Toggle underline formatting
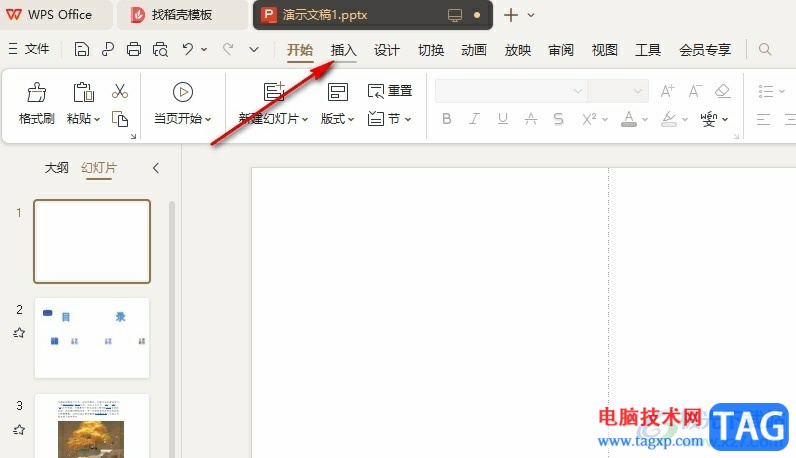Viewport: 796px width, 458px height. 503,119
